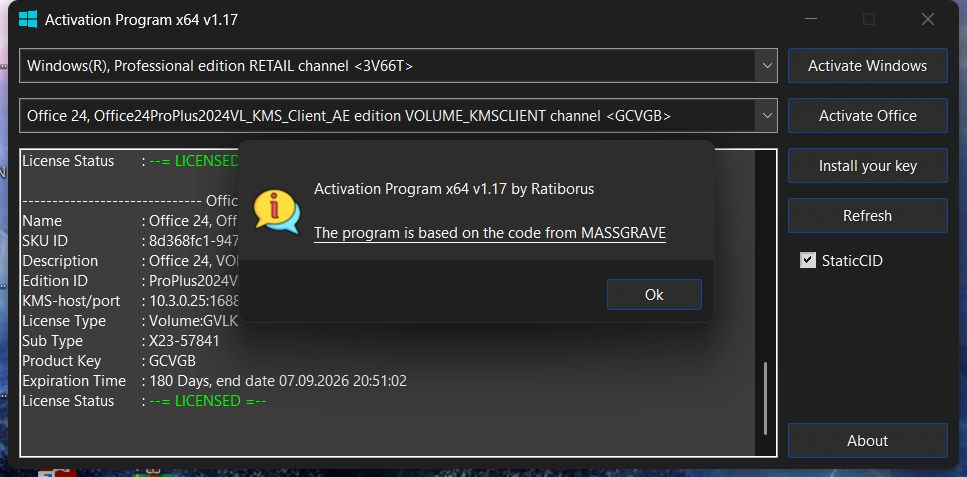Close the Activation Program window
This screenshot has width=967, height=477.
(927, 20)
